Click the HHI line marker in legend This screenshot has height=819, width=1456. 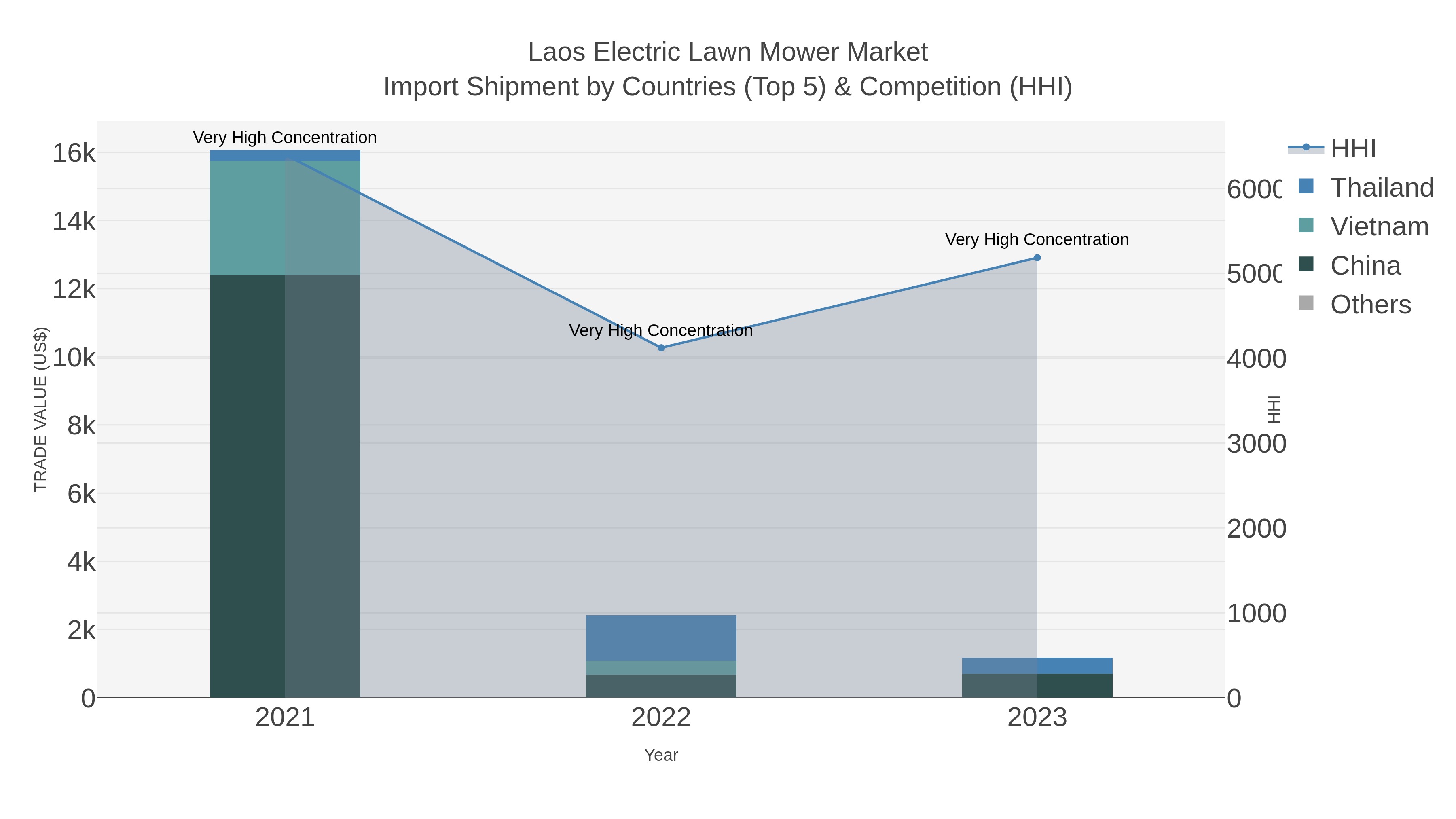(x=1306, y=148)
